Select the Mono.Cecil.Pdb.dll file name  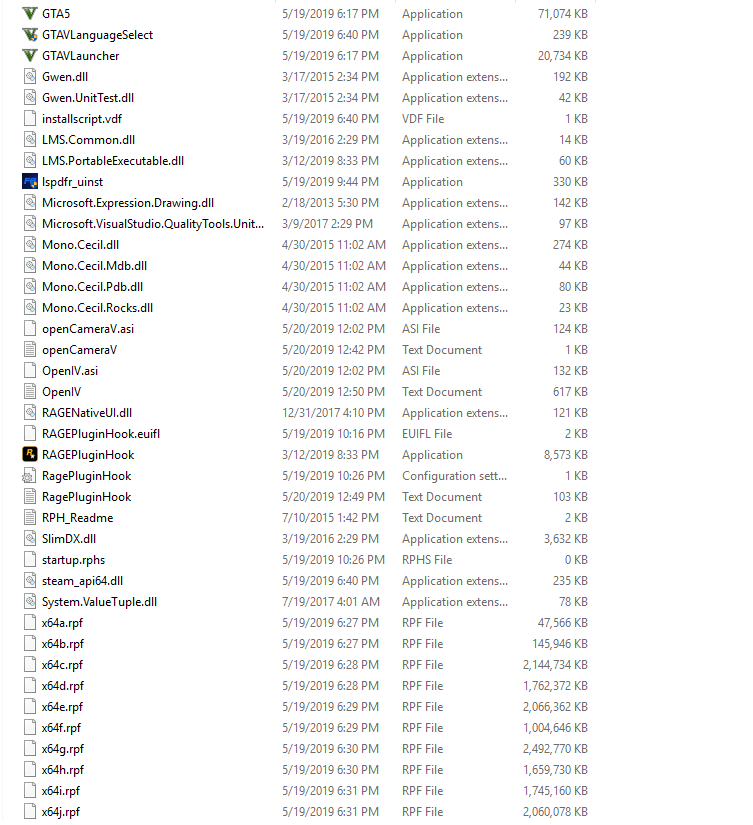93,287
